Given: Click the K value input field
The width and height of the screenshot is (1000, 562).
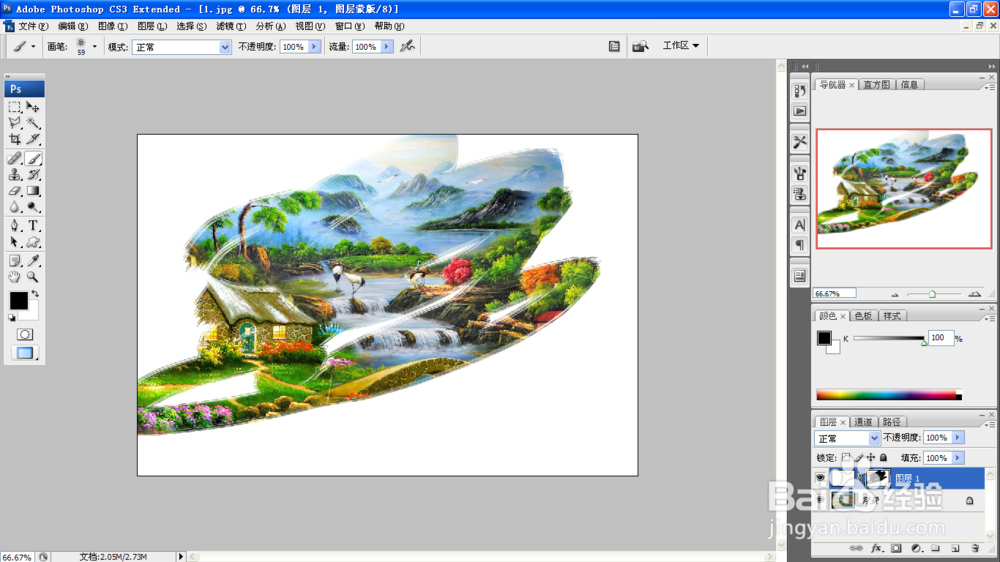Looking at the screenshot, I should tap(941, 338).
